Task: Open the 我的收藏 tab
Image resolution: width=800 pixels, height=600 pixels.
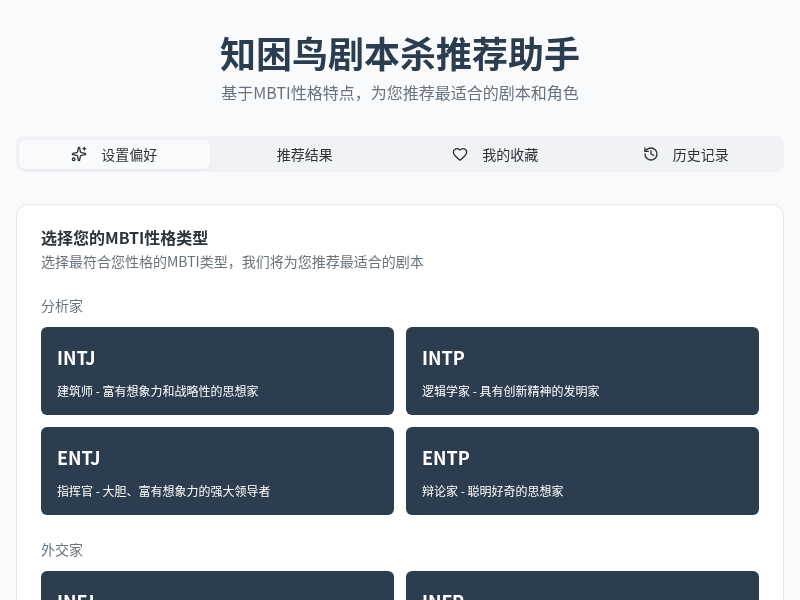Action: 509,155
